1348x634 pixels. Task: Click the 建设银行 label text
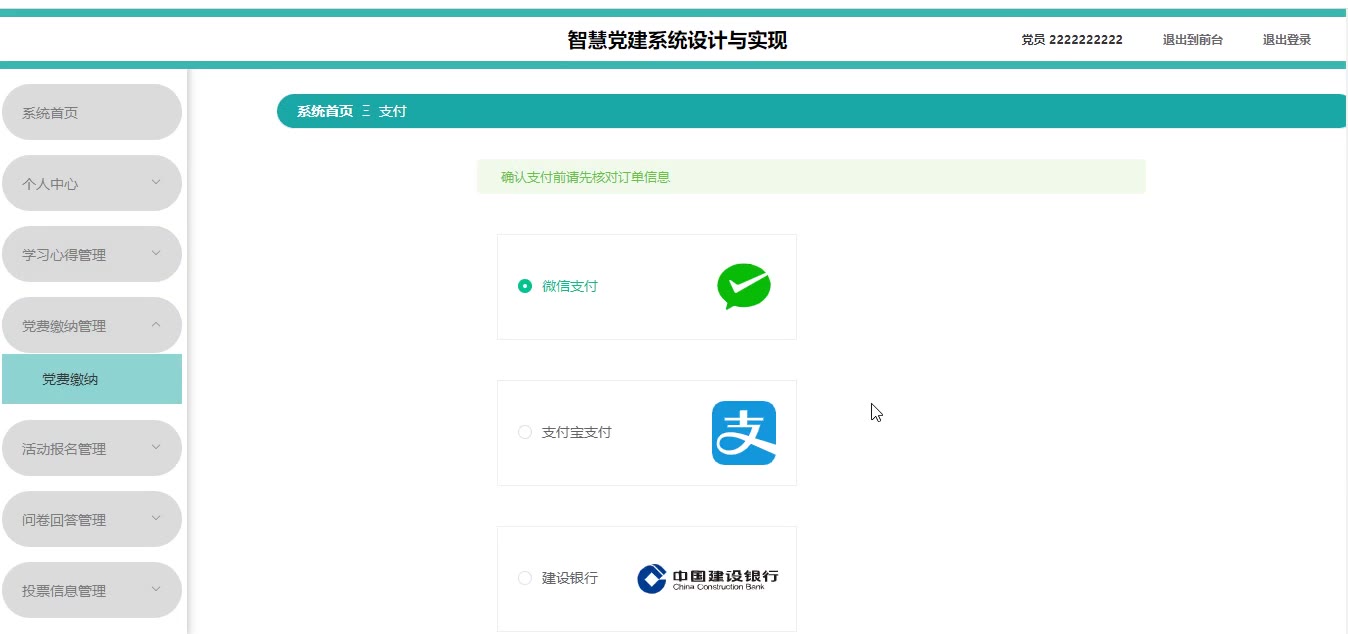click(570, 578)
